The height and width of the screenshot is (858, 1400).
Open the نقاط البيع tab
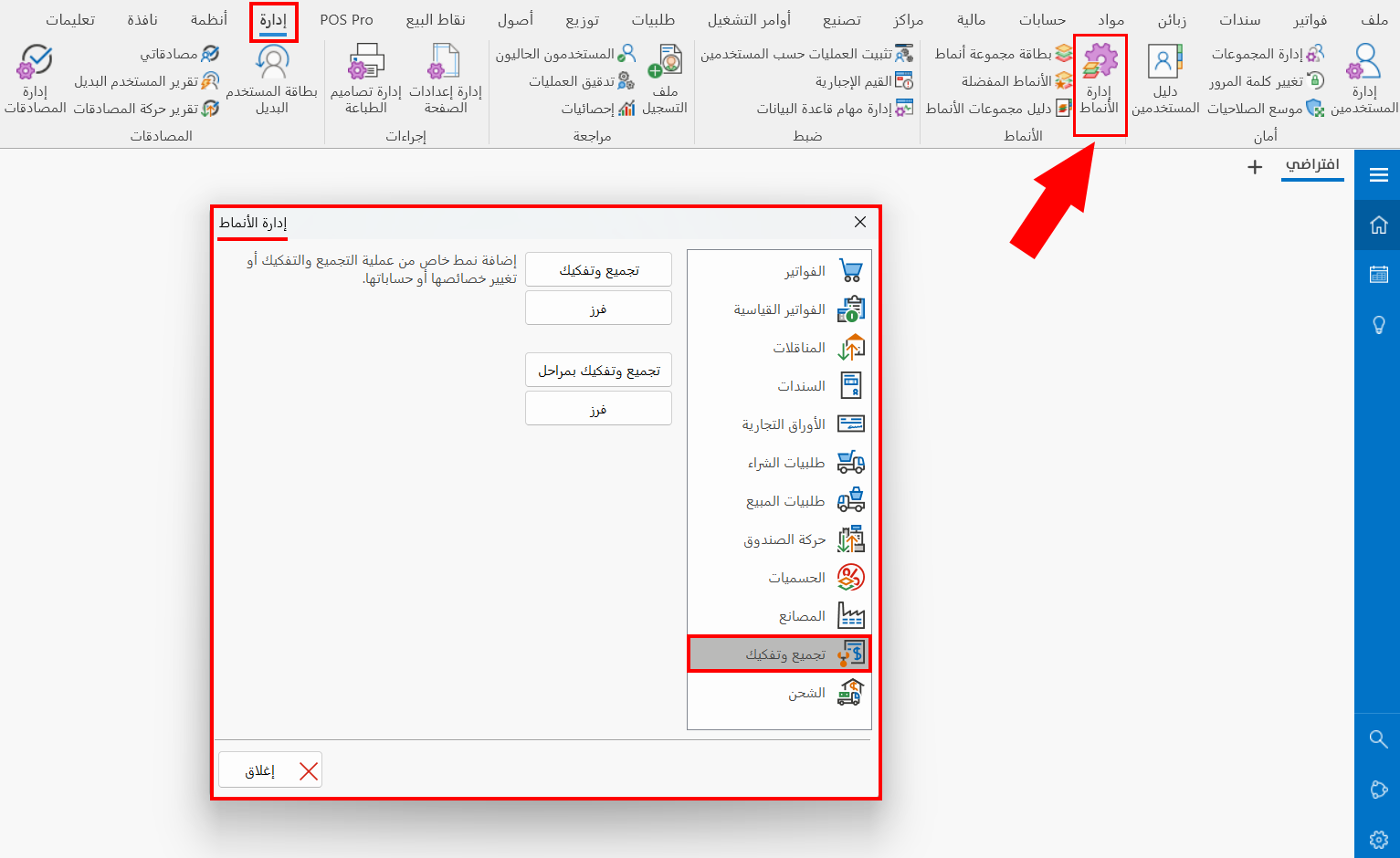pyautogui.click(x=436, y=20)
